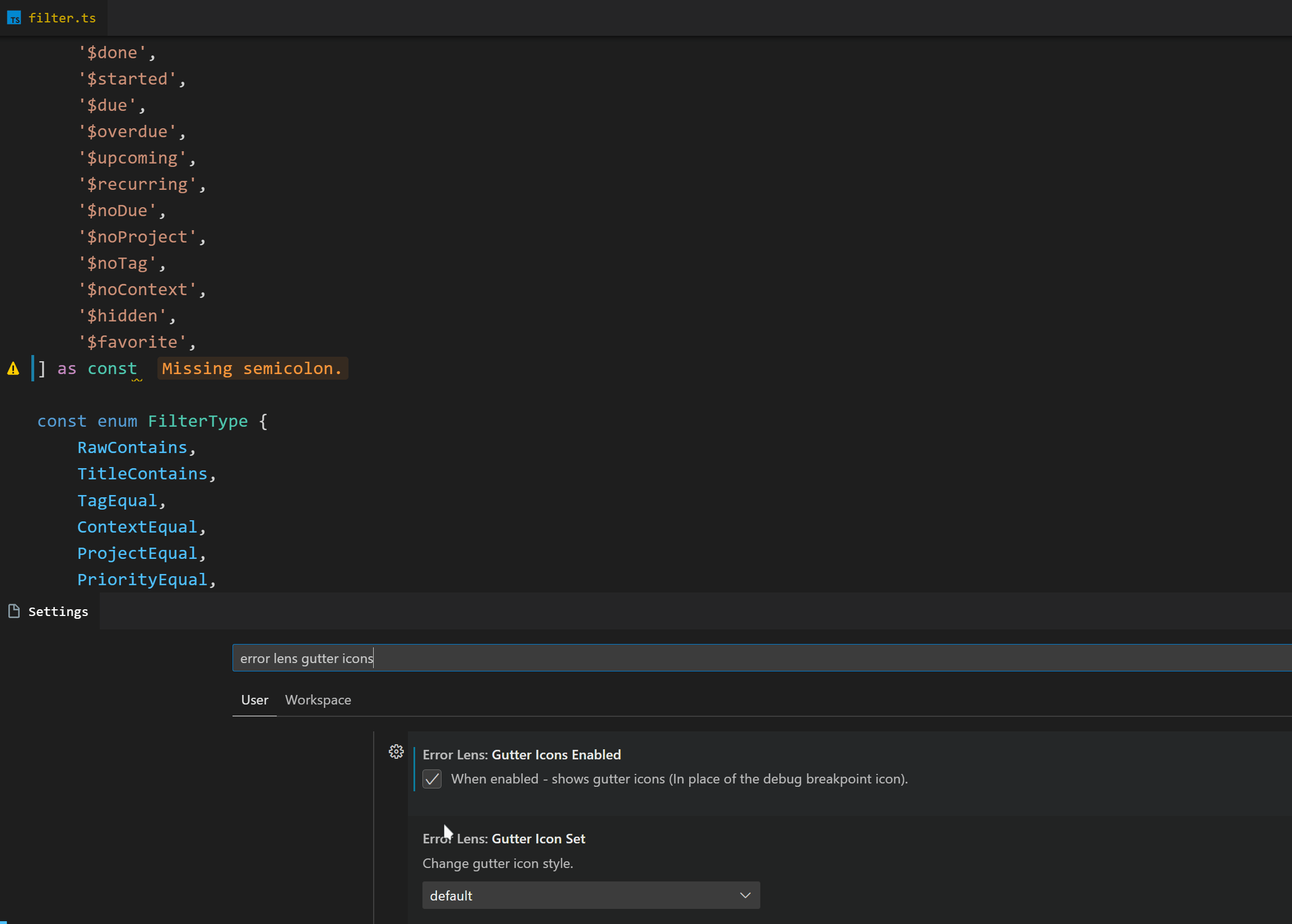Focus the settings search input field
This screenshot has height=924, width=1292.
click(x=740, y=659)
